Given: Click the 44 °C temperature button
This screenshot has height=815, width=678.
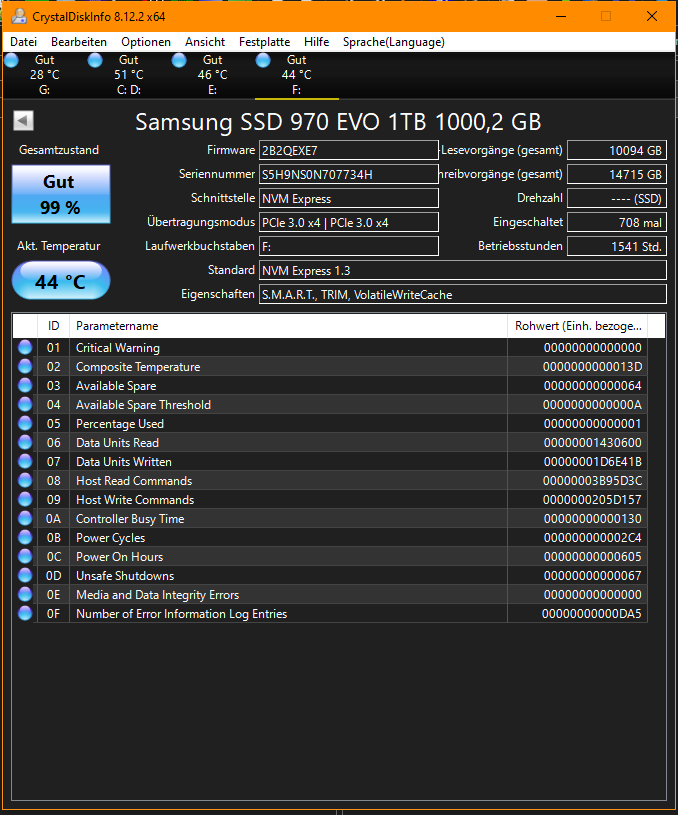Looking at the screenshot, I should [x=61, y=281].
